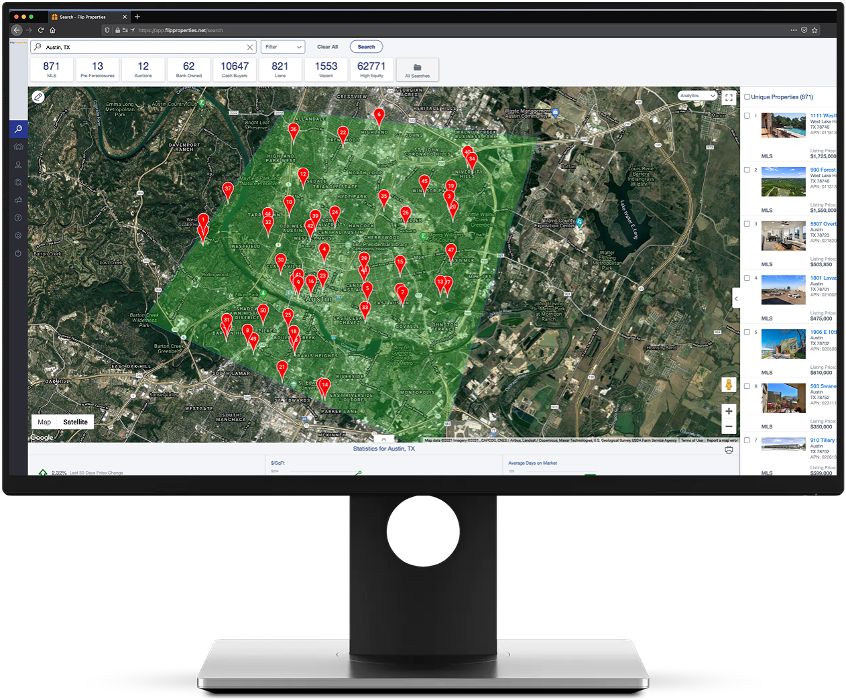The height and width of the screenshot is (700, 846).
Task: Click Clear All
Action: [x=328, y=47]
